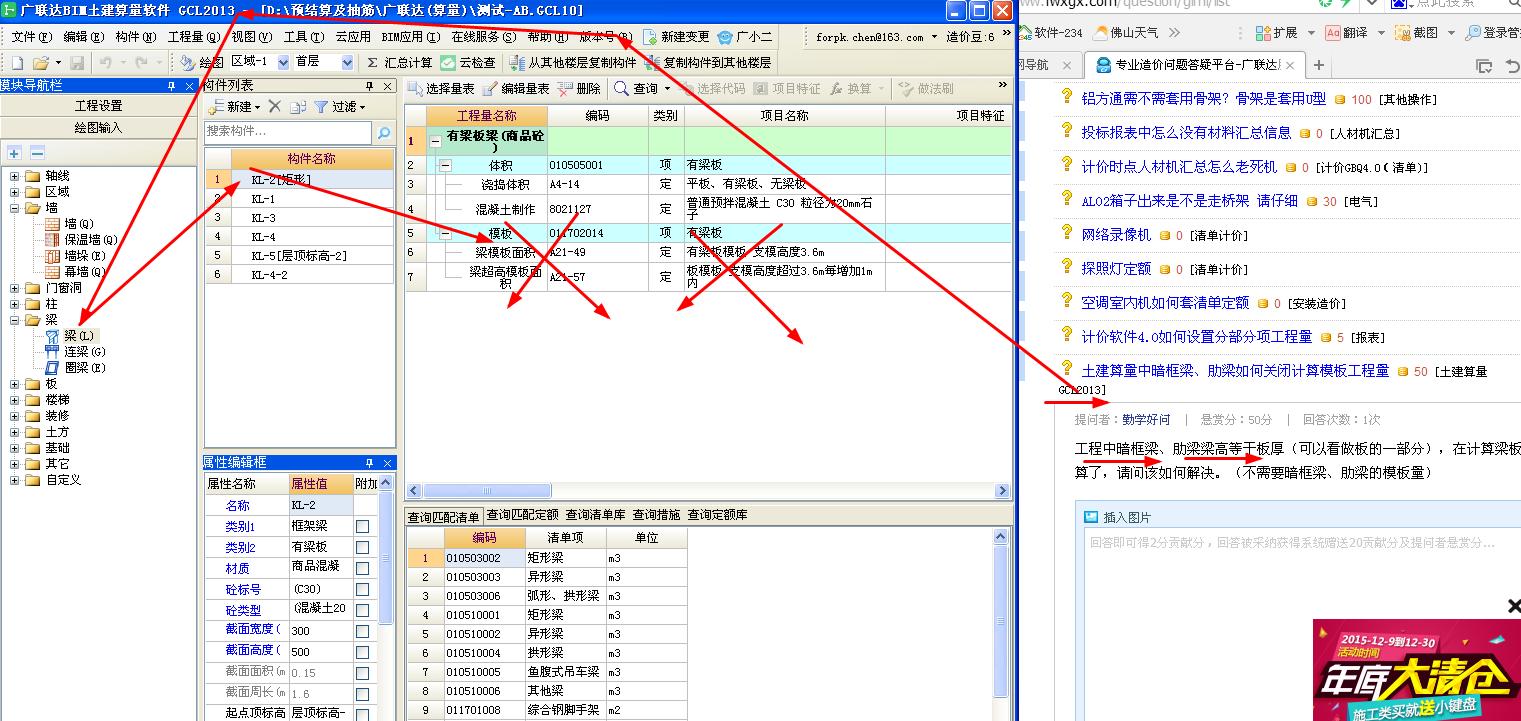
Task: Click the copy component icon beside the delete X
Action: [x=298, y=106]
